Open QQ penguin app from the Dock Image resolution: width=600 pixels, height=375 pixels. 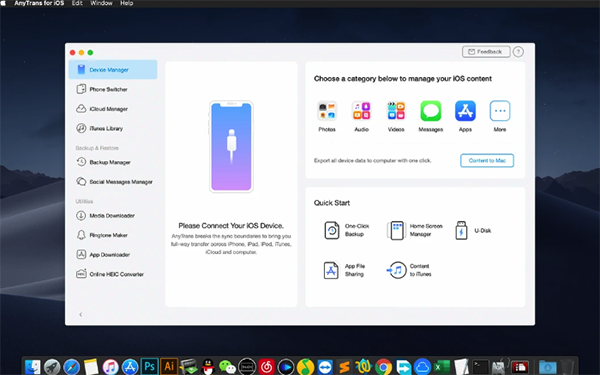(208, 367)
